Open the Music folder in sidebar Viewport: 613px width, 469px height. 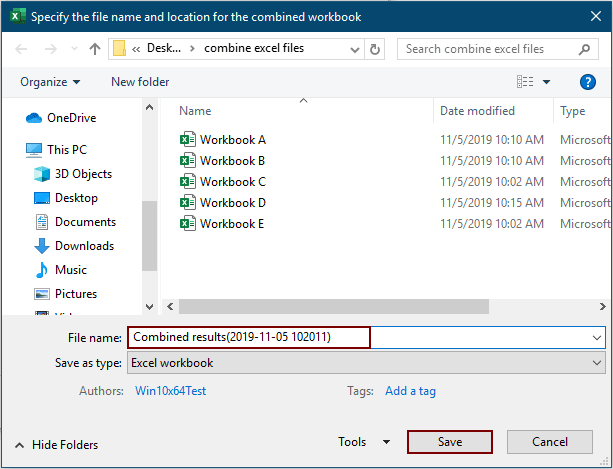tap(70, 270)
